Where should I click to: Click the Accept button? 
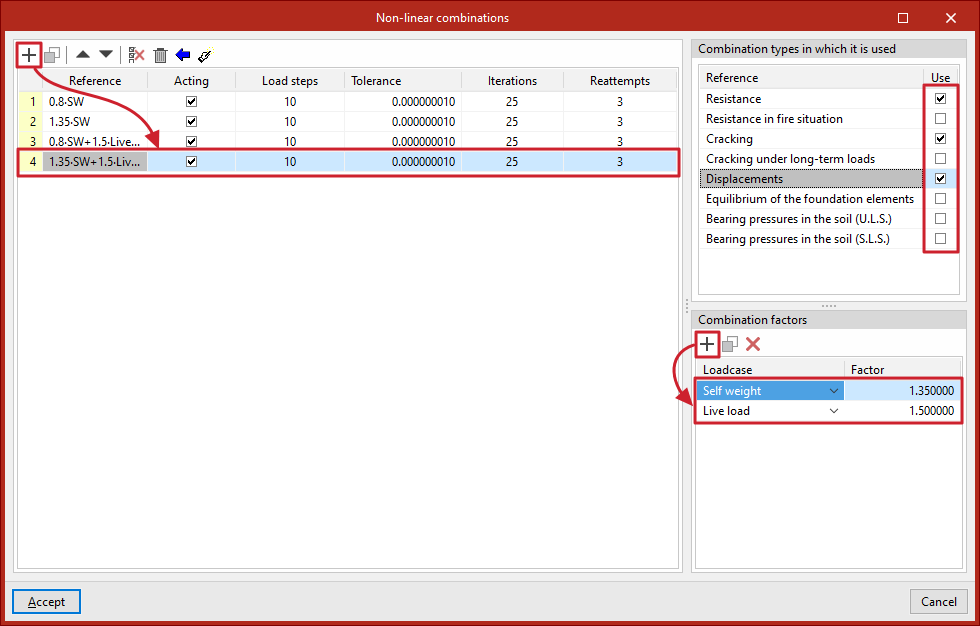point(46,602)
